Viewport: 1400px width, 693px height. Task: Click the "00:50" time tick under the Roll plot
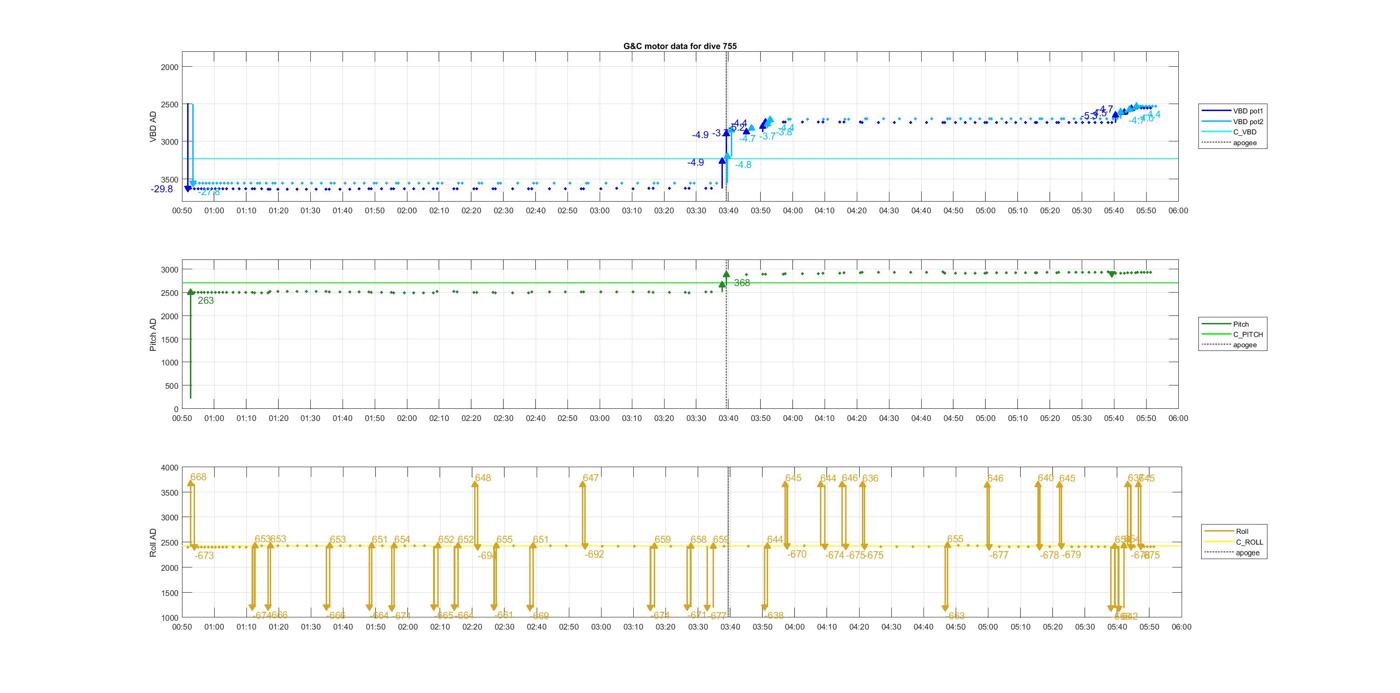click(182, 627)
